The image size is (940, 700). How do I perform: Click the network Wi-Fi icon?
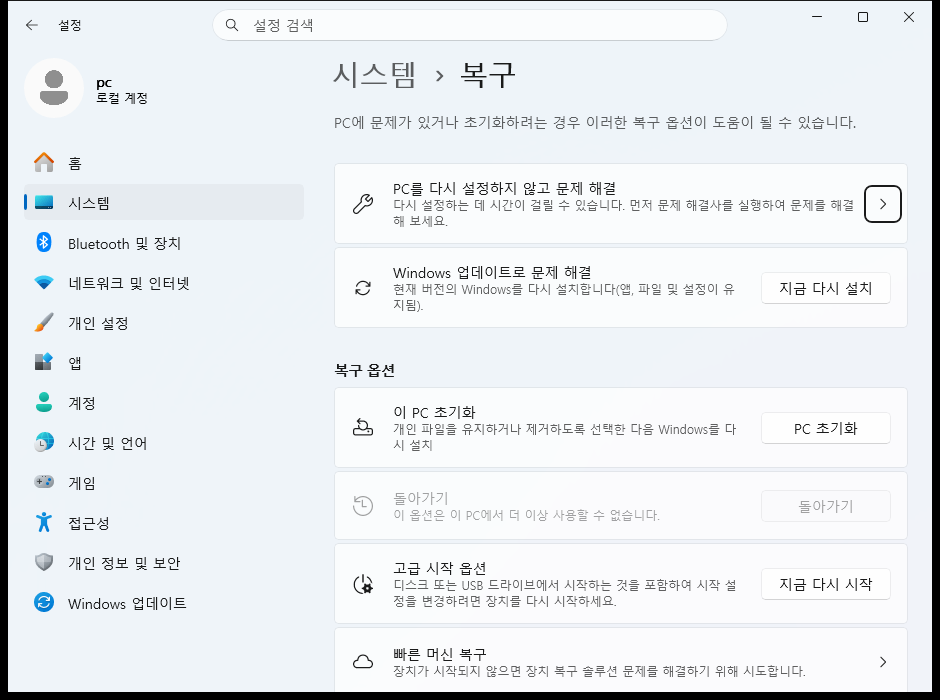(44, 282)
